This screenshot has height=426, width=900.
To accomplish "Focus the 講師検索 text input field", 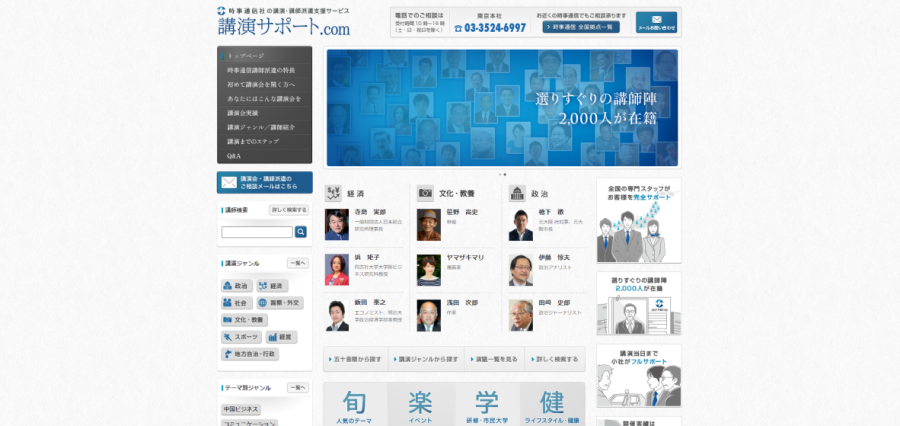I will click(257, 232).
